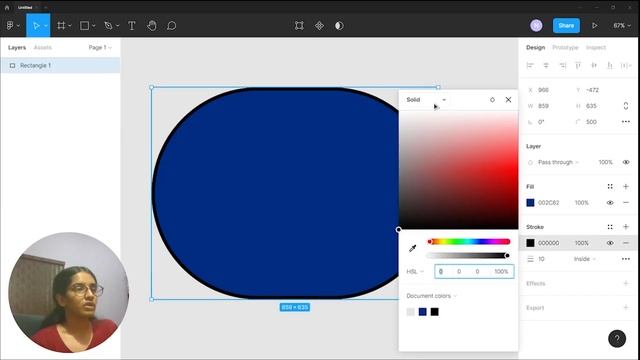640x360 pixels.
Task: Start the Present play button
Action: pyautogui.click(x=595, y=25)
